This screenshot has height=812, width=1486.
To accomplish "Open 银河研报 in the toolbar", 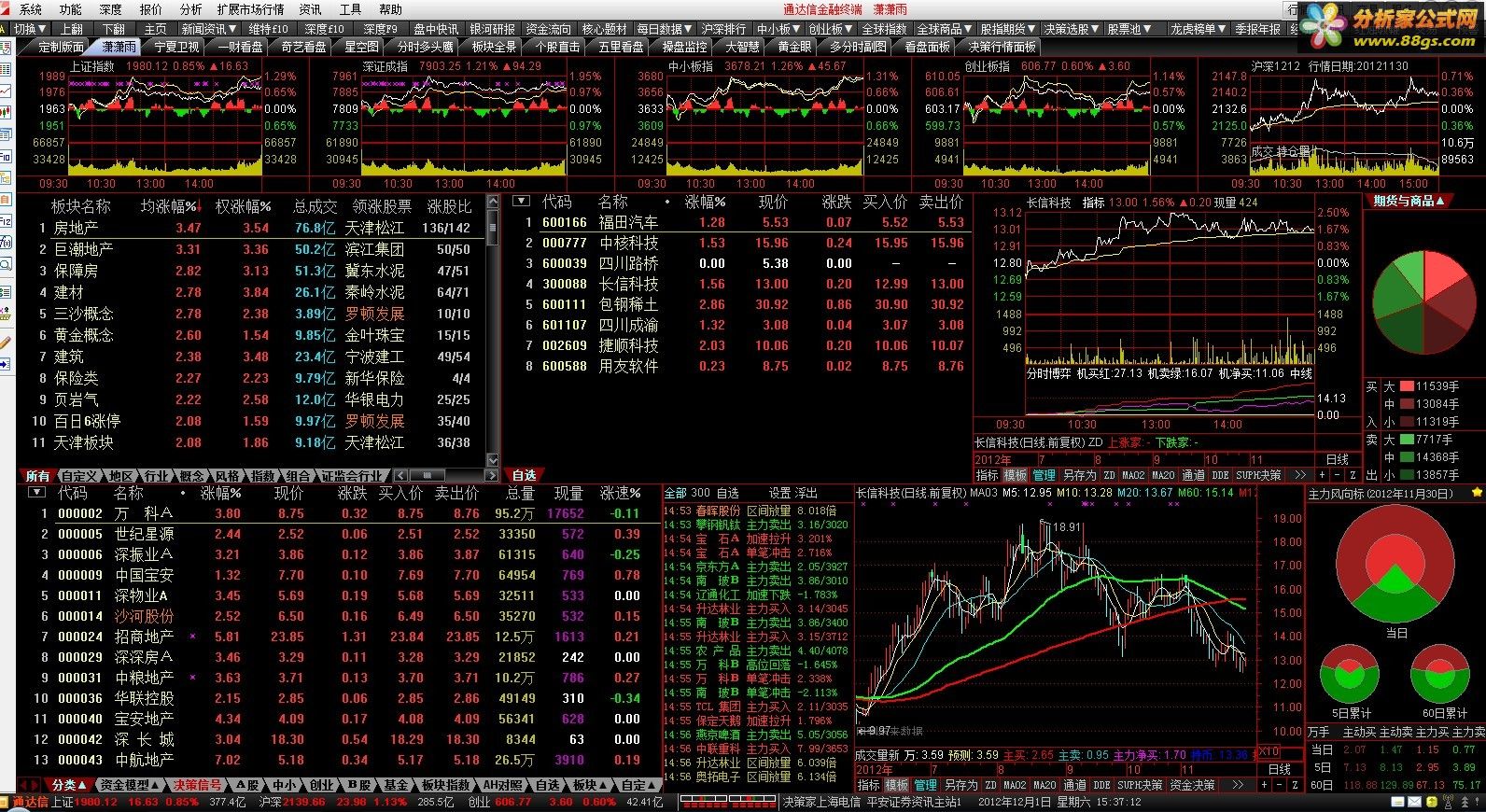I will coord(493,29).
